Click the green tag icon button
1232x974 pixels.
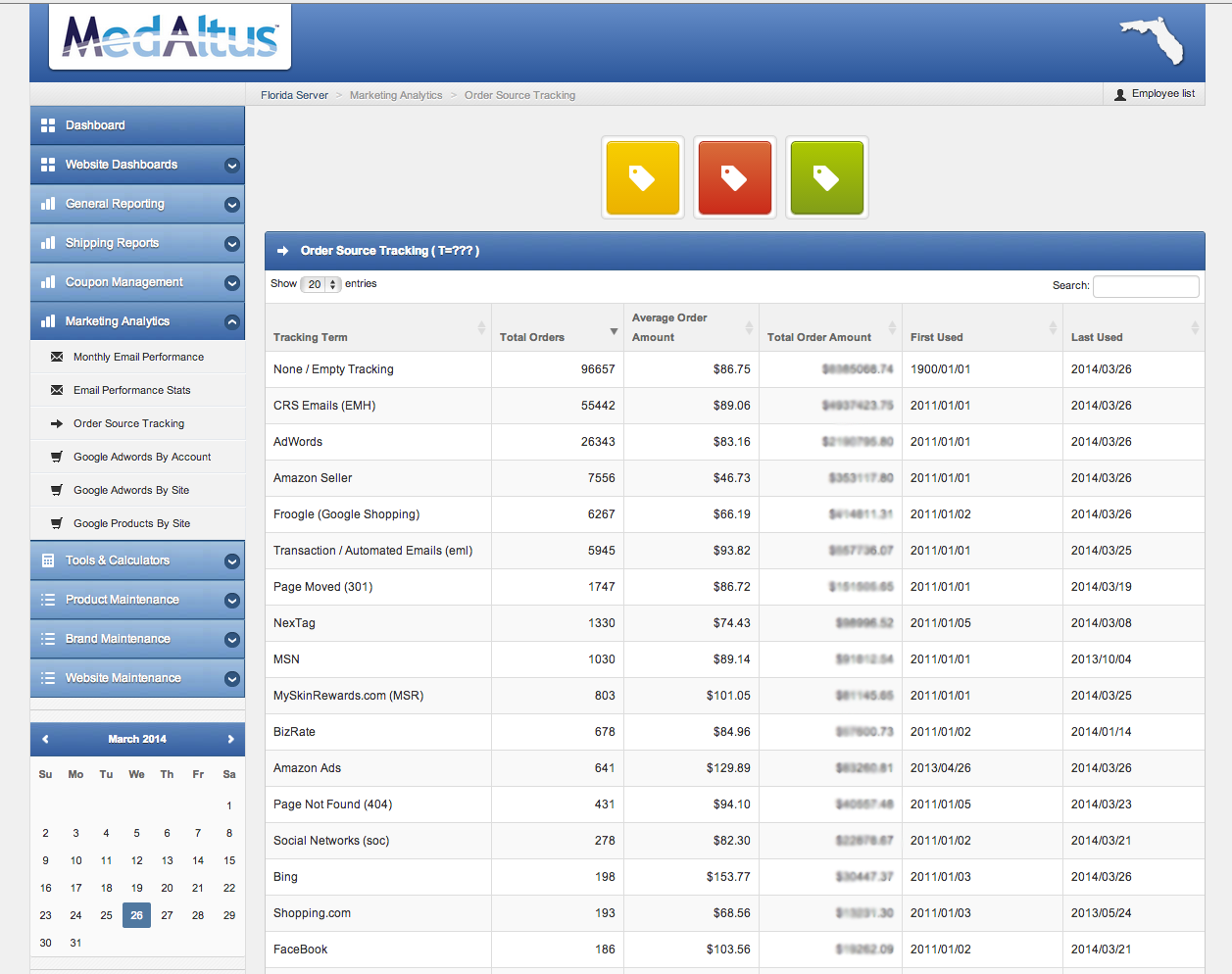pos(826,177)
